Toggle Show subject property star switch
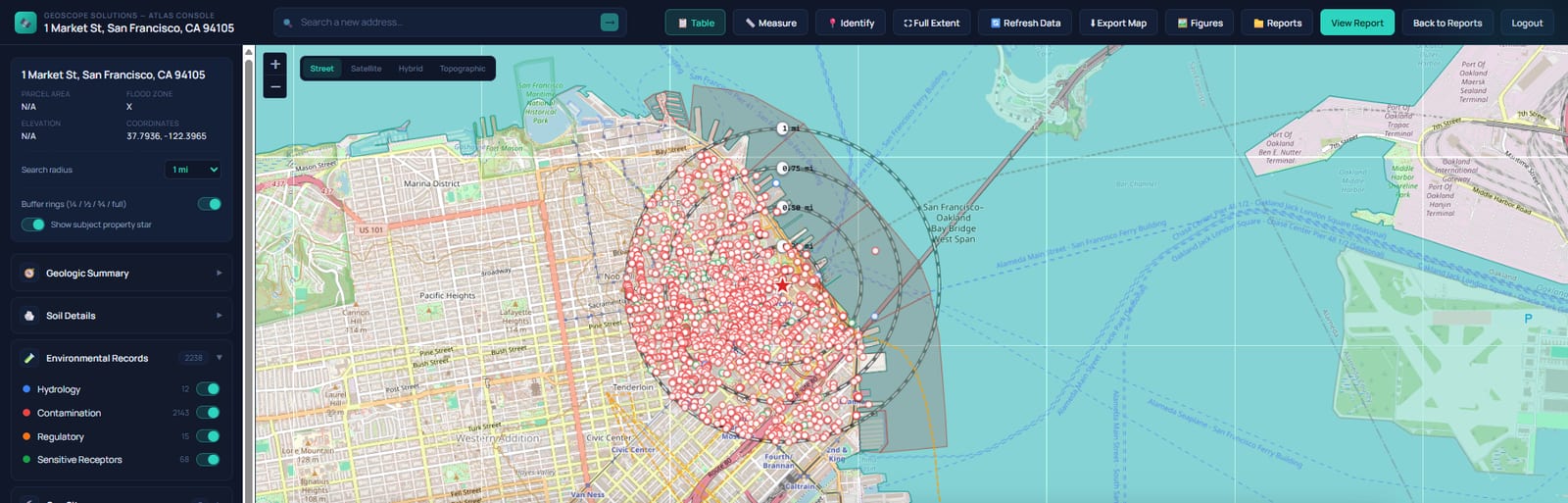This screenshot has height=503, width=1568. [x=33, y=225]
